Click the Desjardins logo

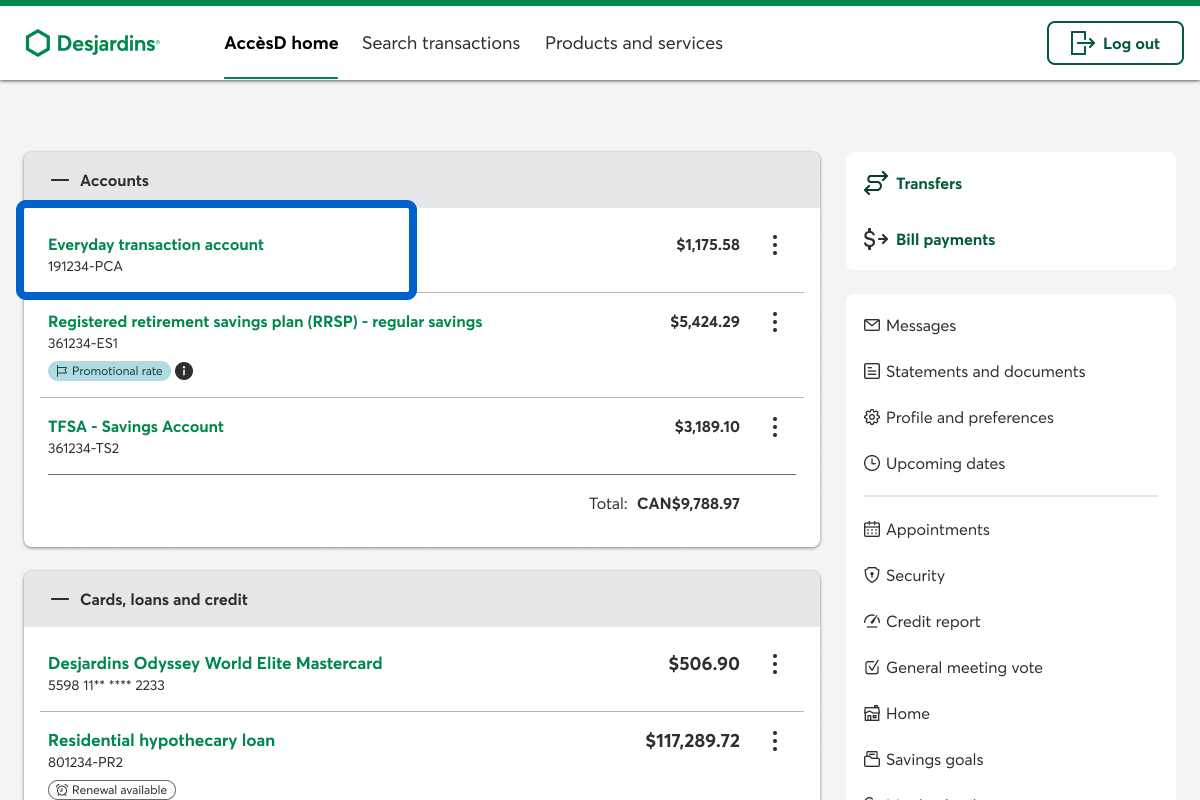click(92, 43)
